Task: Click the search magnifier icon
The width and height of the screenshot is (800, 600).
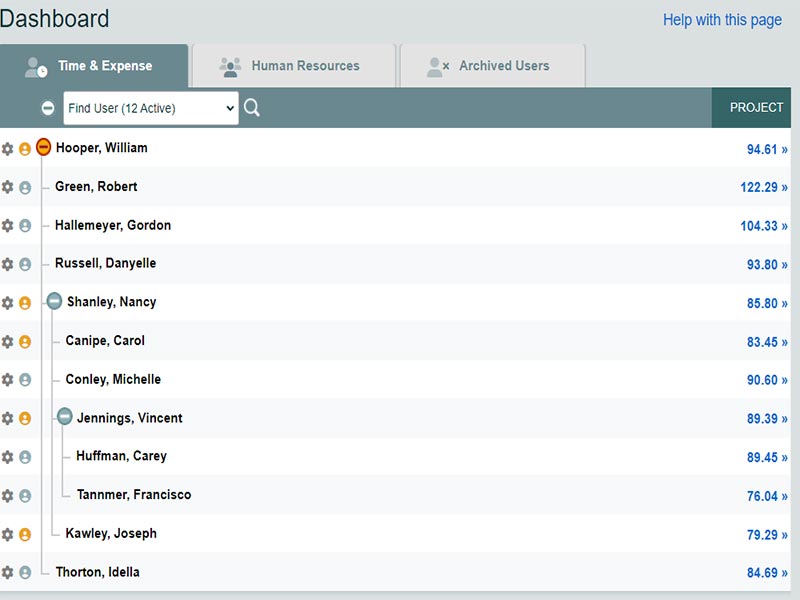Action: tap(252, 108)
